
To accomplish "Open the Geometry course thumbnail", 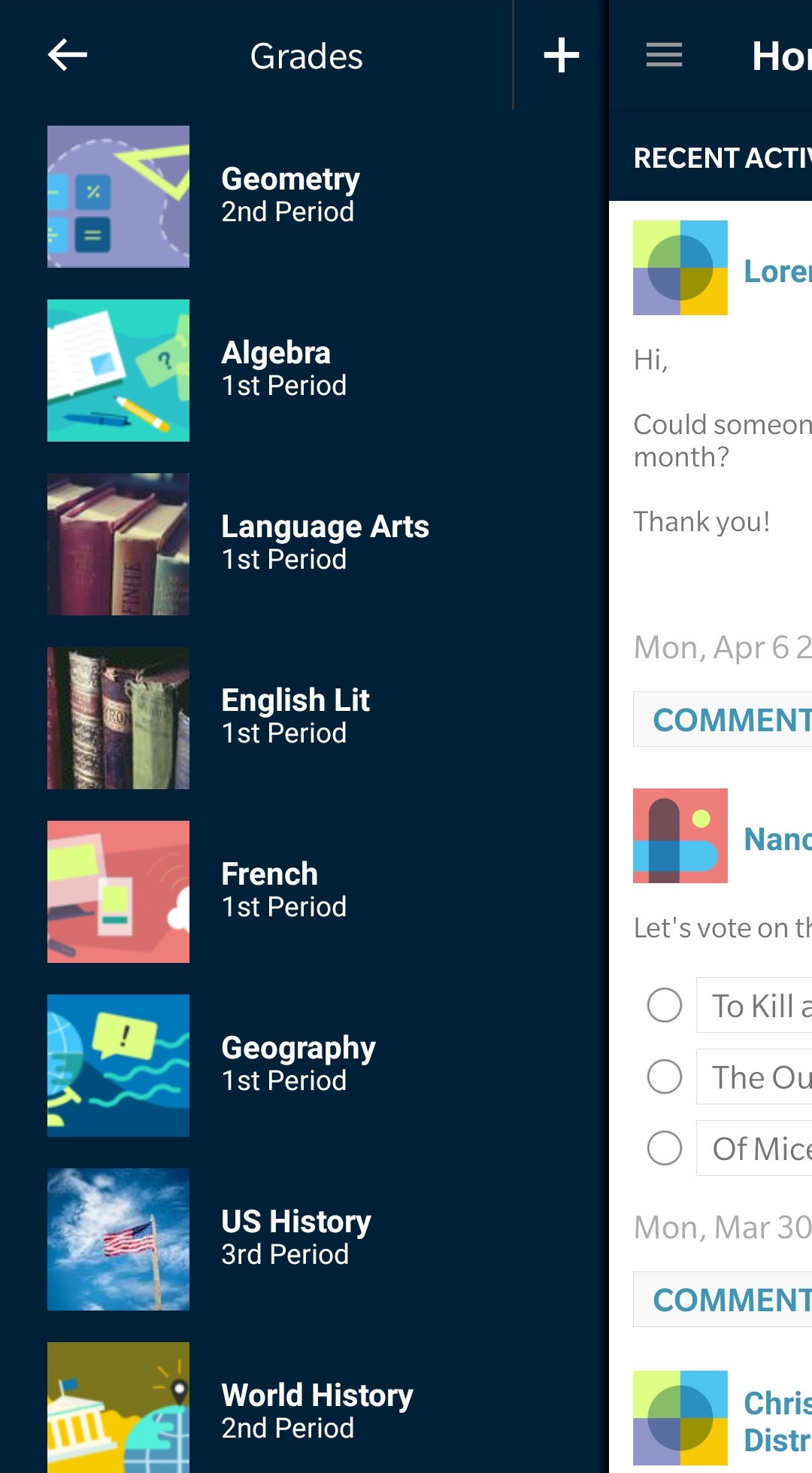I will (x=118, y=196).
